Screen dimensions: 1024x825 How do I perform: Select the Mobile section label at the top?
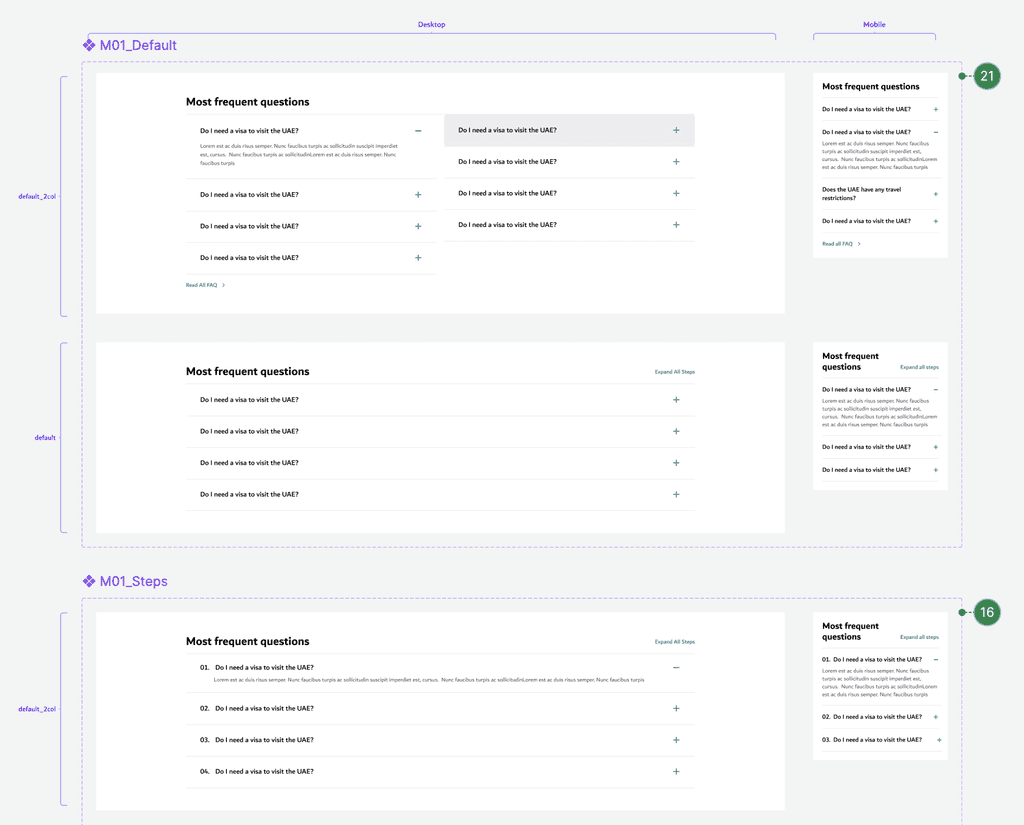874,24
